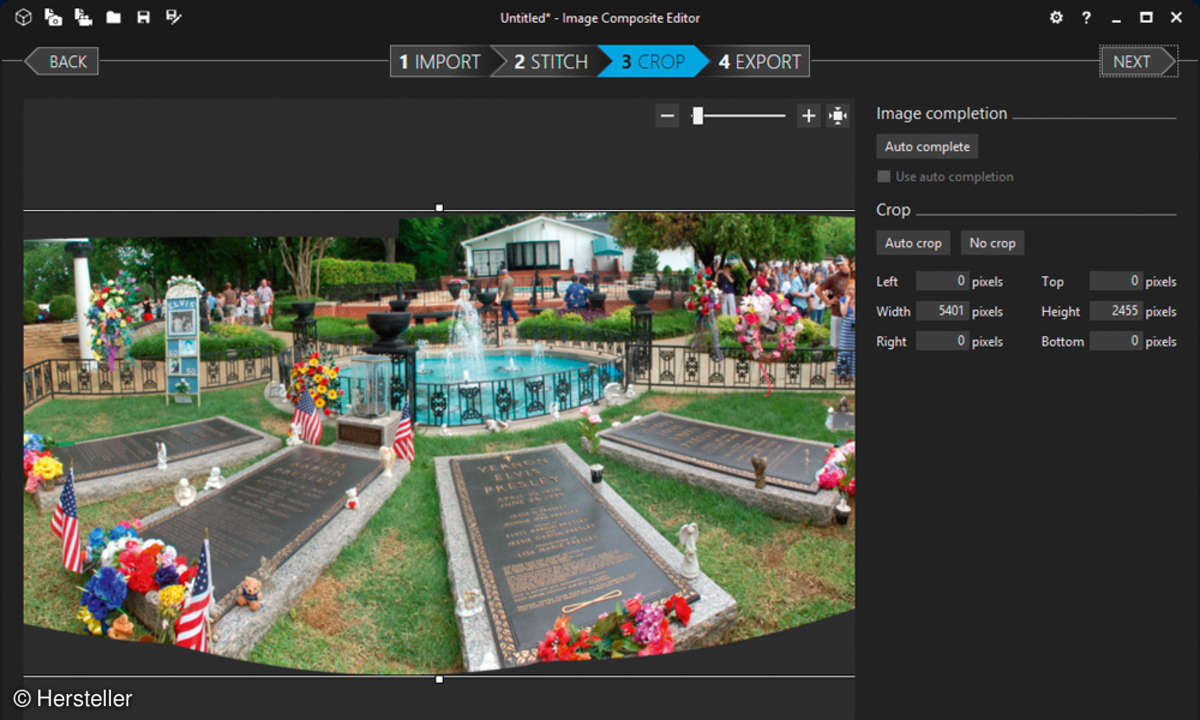Save the panorama project
Screen dimensions: 1200x720
143,18
